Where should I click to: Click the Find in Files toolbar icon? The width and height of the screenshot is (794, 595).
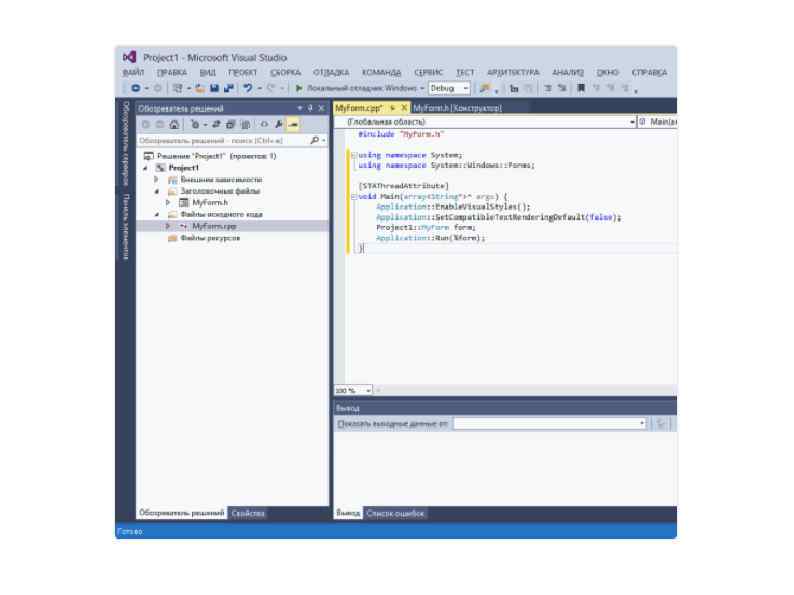(485, 88)
